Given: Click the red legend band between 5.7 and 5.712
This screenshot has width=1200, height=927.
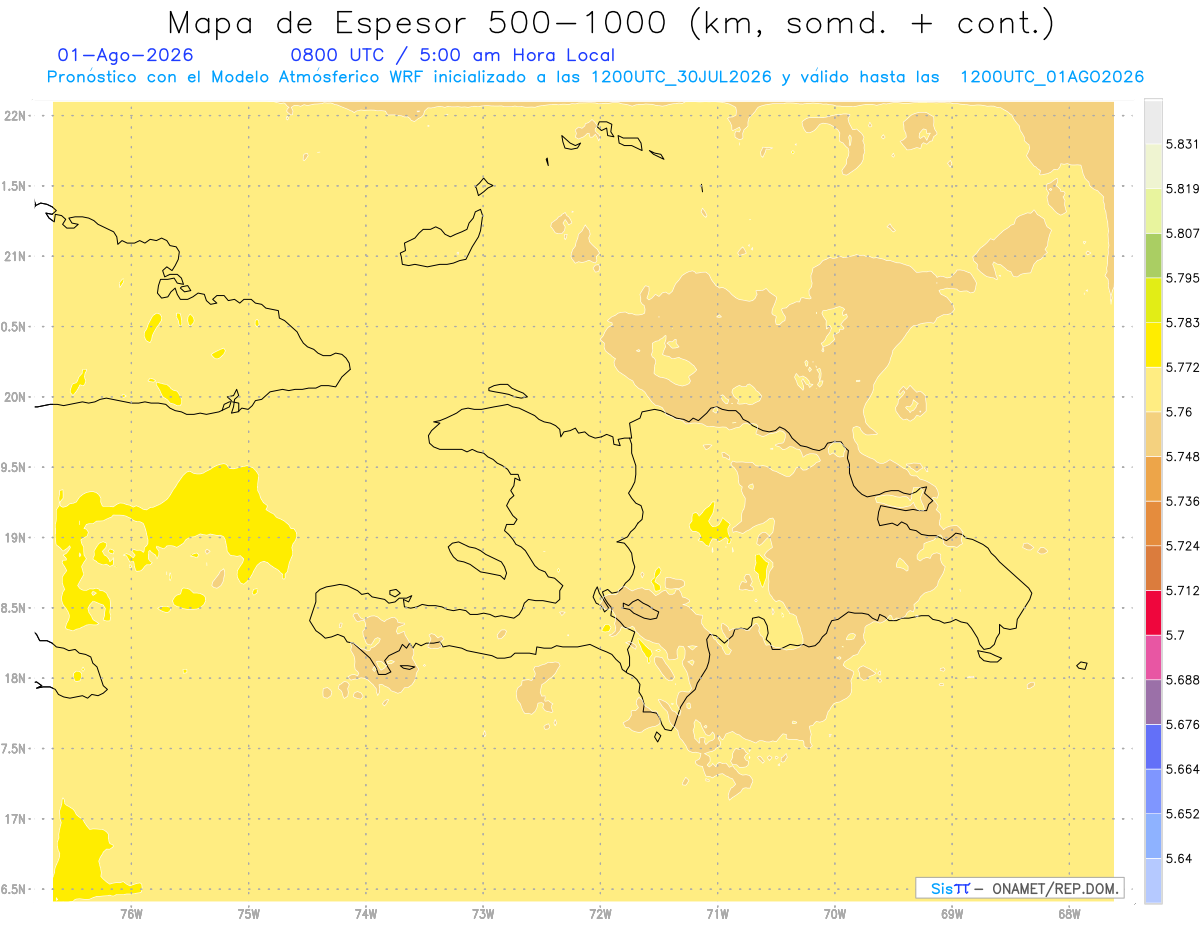Looking at the screenshot, I should 1153,612.
